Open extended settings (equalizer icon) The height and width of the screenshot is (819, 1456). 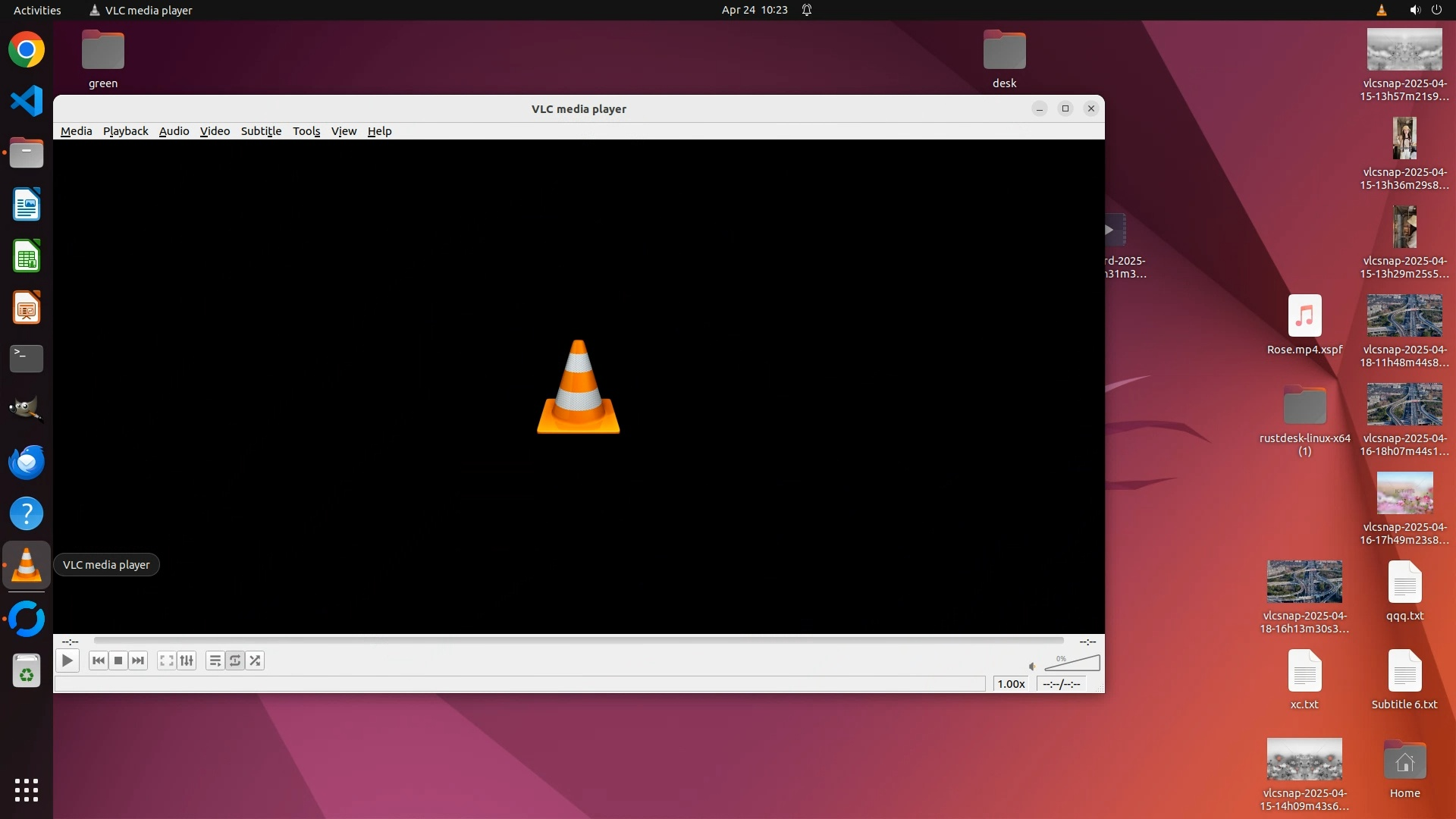tap(187, 661)
